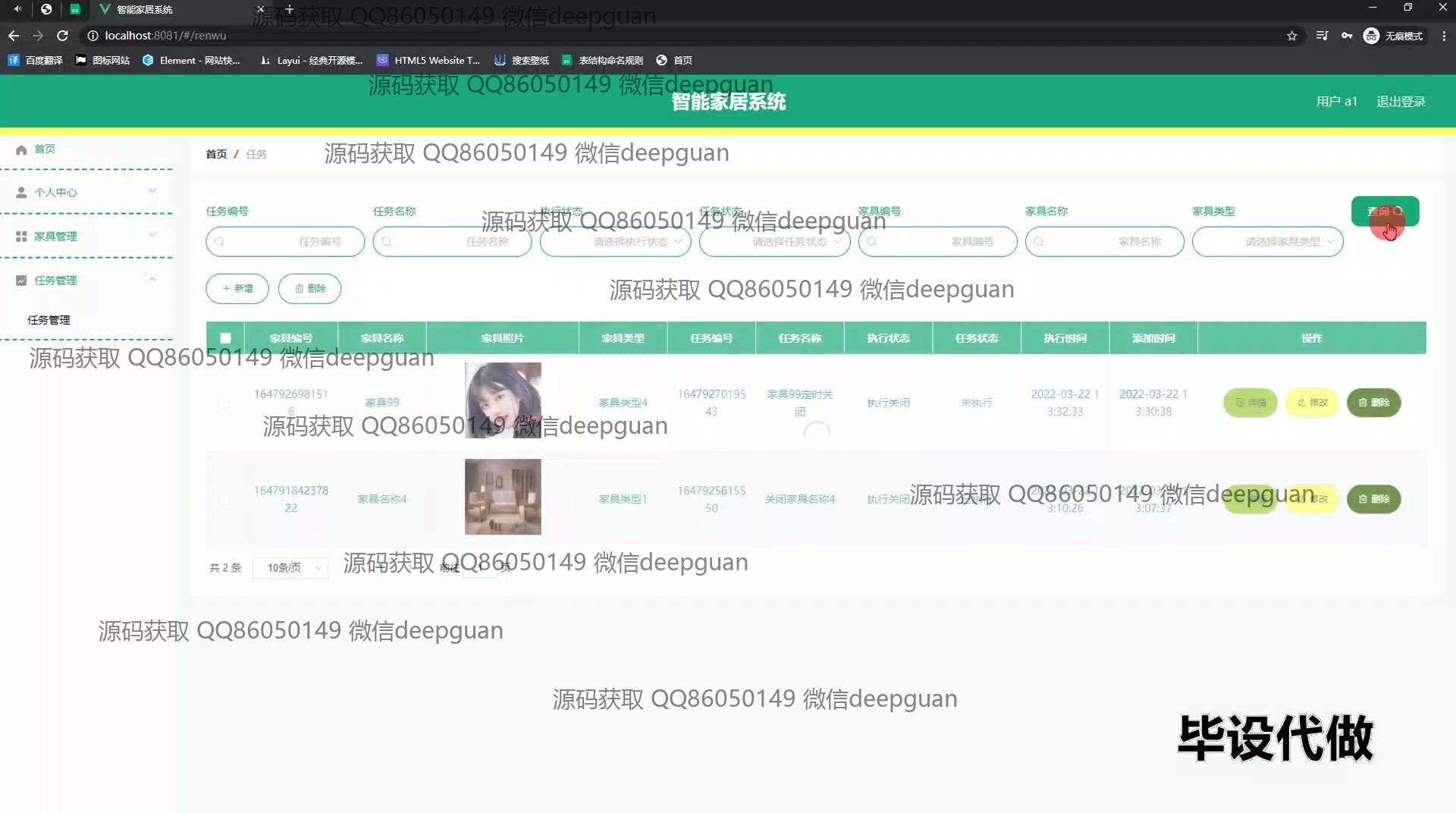Image resolution: width=1456 pixels, height=813 pixels.
Task: Check the row checkbox for 家具99
Action: point(224,403)
